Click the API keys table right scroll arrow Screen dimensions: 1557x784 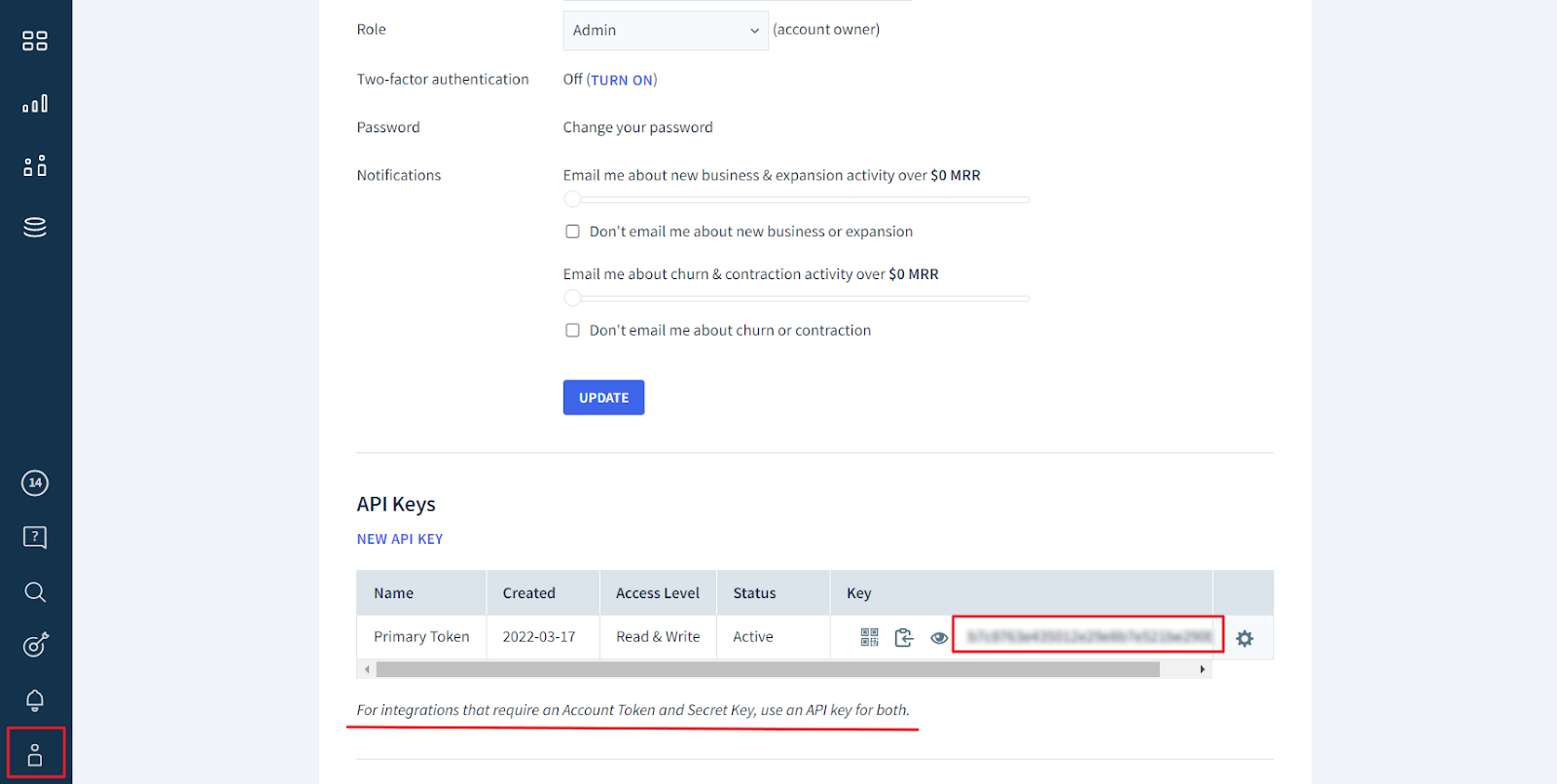(1202, 669)
